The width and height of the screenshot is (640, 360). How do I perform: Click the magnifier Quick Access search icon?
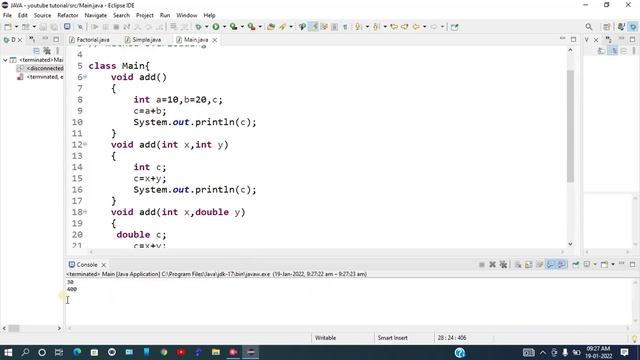pyautogui.click(x=589, y=27)
